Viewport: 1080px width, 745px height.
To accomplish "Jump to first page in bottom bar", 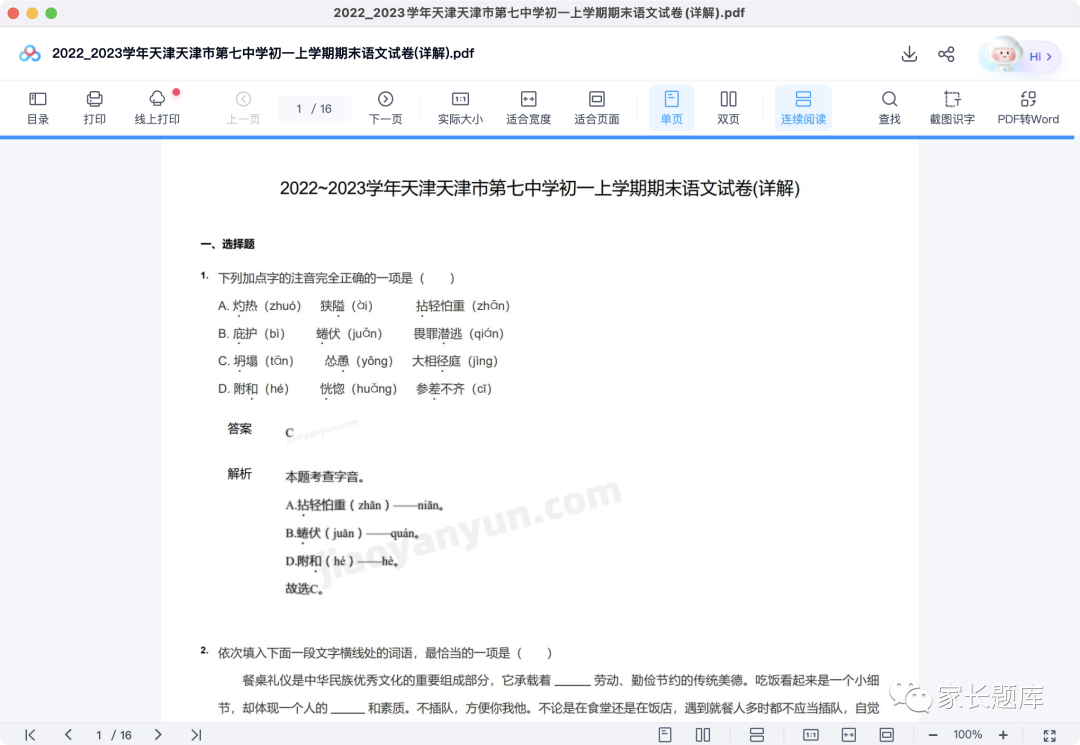I will tap(30, 735).
